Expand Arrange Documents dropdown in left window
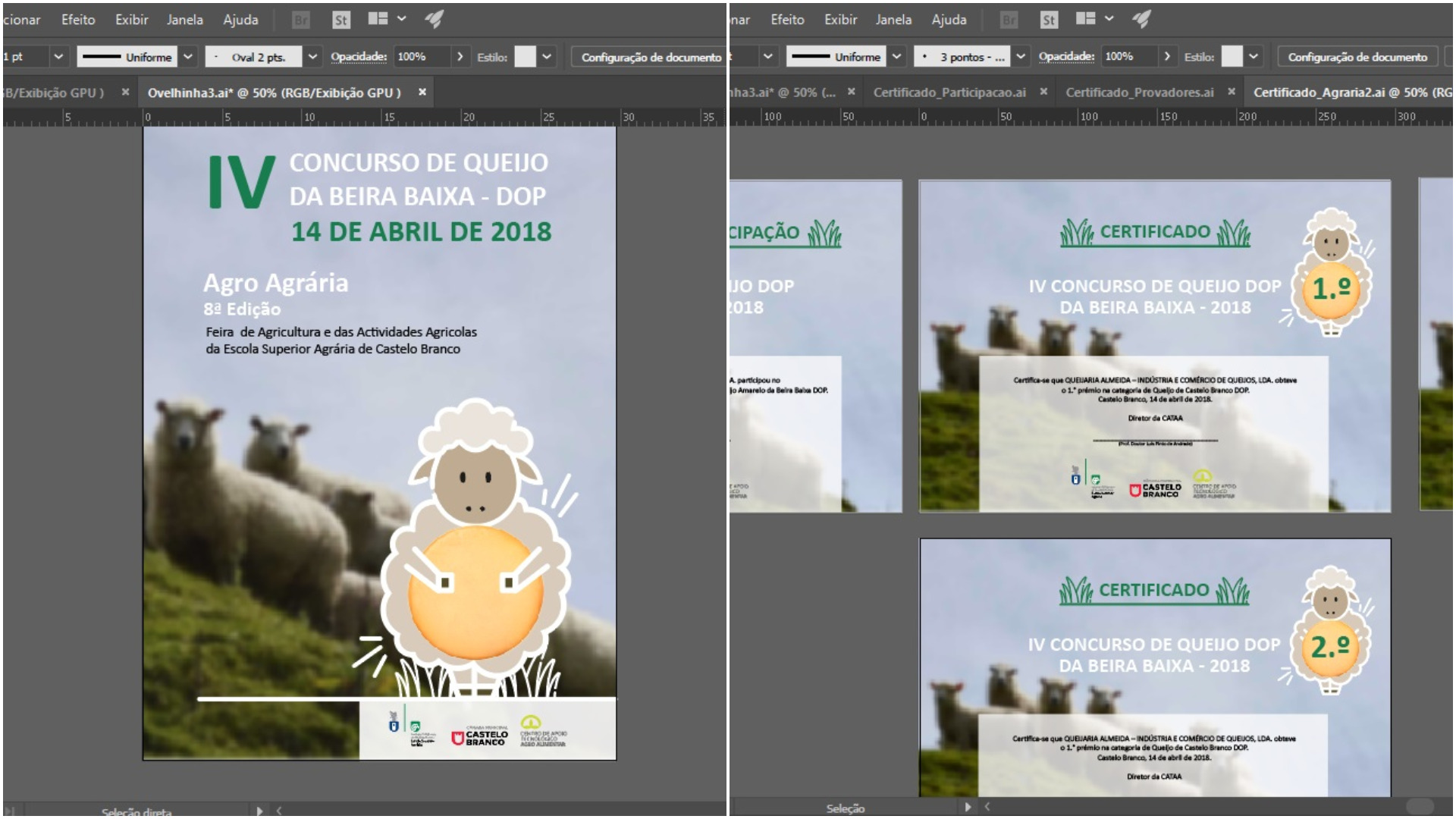Image resolution: width=1456 pixels, height=819 pixels. point(401,19)
